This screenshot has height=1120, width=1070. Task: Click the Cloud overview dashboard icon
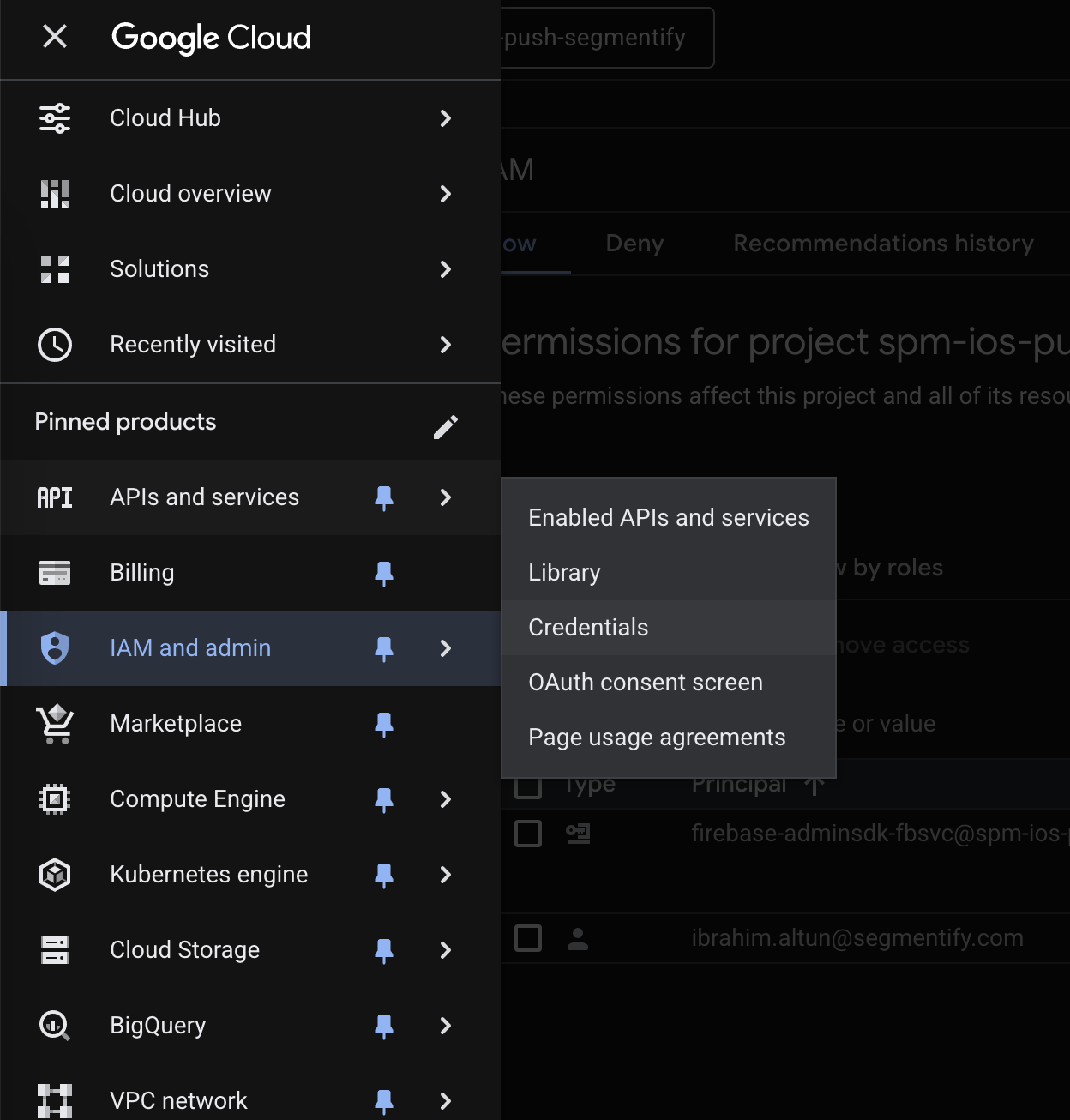click(x=55, y=194)
